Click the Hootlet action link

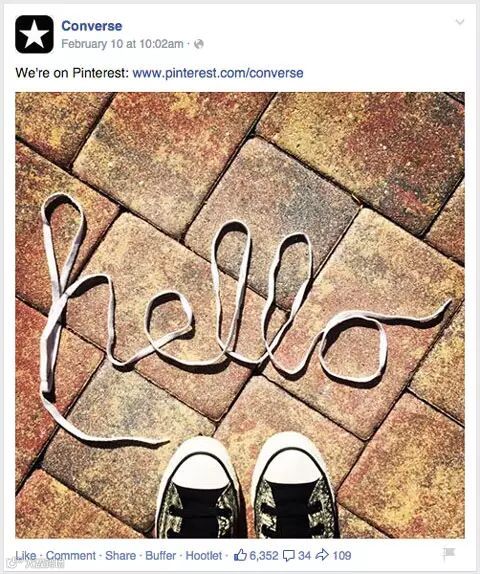(204, 555)
